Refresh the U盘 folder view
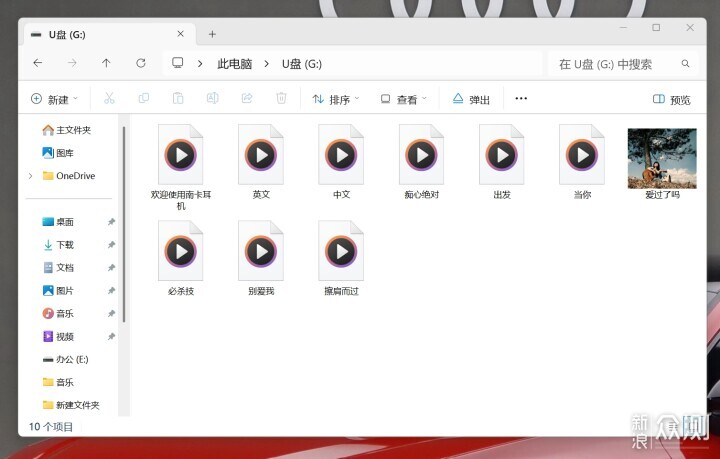The width and height of the screenshot is (720, 459). tap(141, 63)
